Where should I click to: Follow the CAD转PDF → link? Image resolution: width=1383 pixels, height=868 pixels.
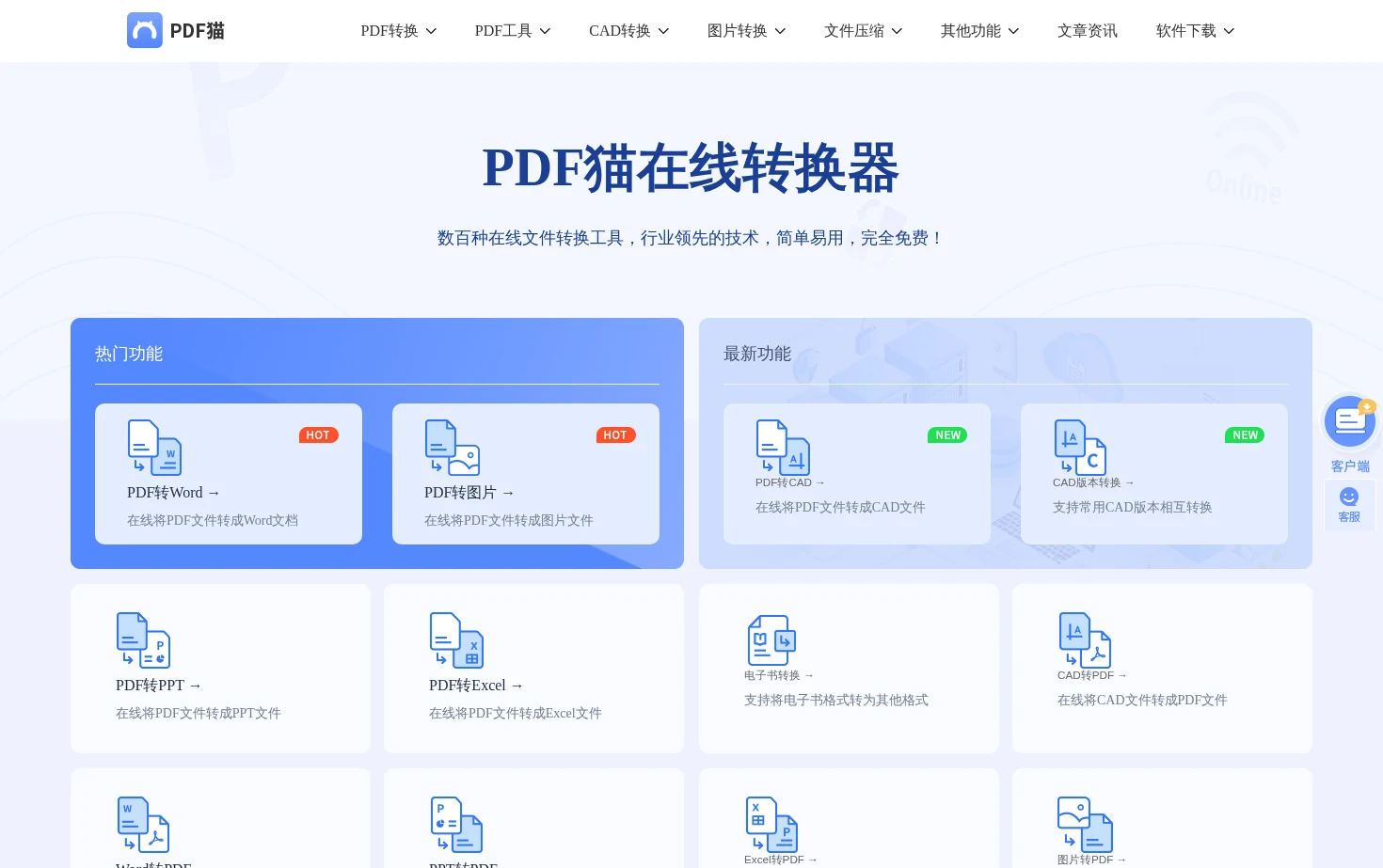(1091, 675)
